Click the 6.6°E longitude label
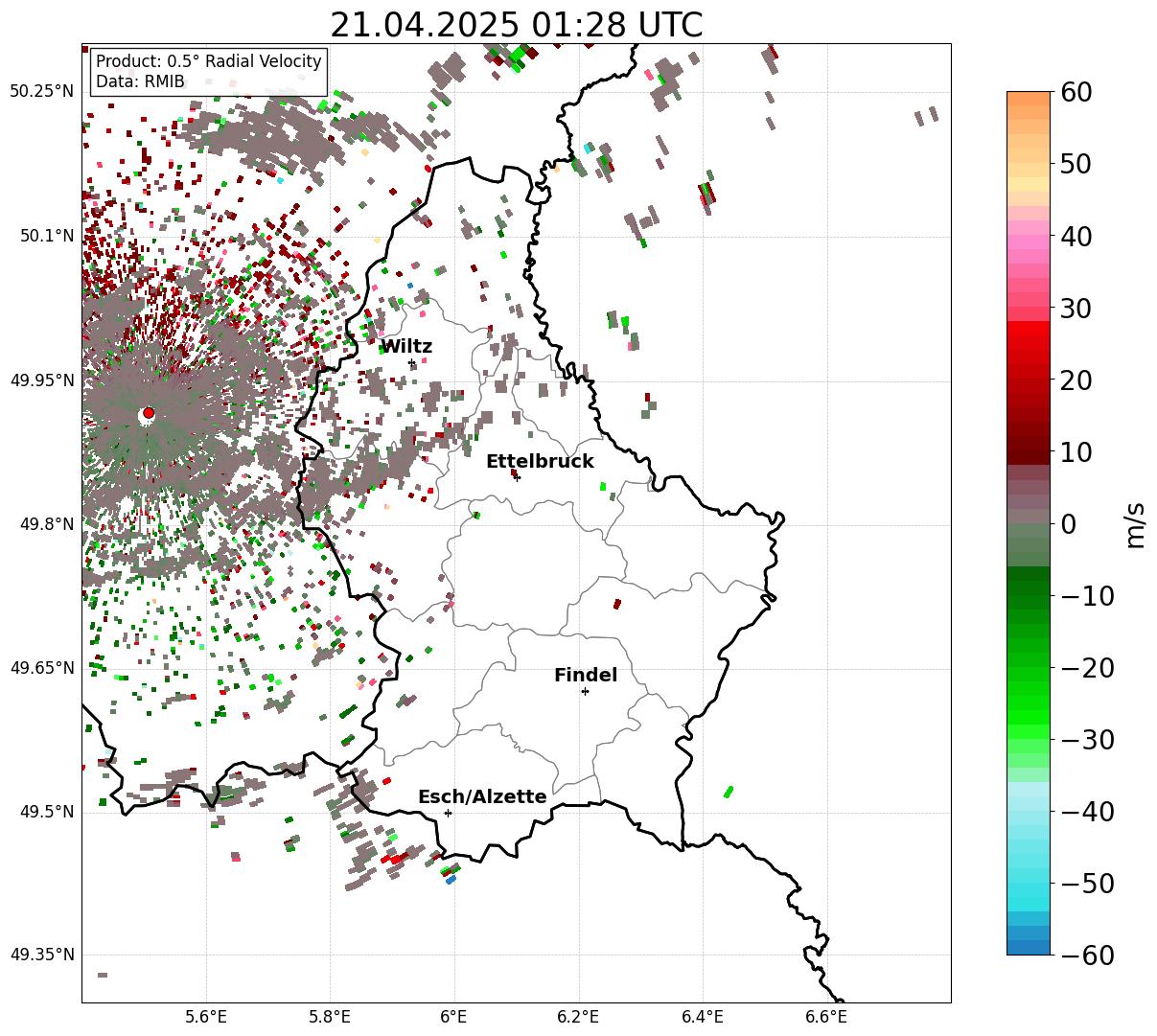The width and height of the screenshot is (1157, 1036). point(826,1016)
